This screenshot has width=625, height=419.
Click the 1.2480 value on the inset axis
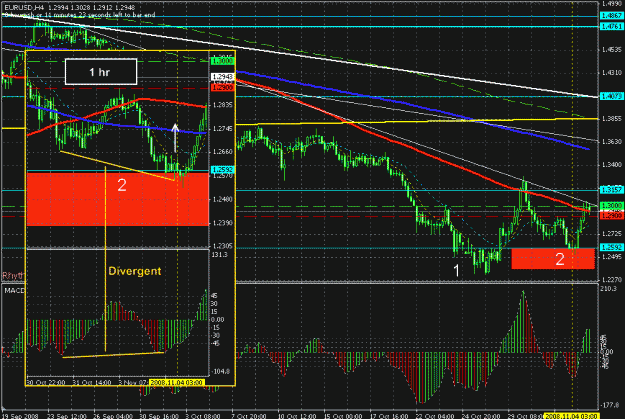222,199
